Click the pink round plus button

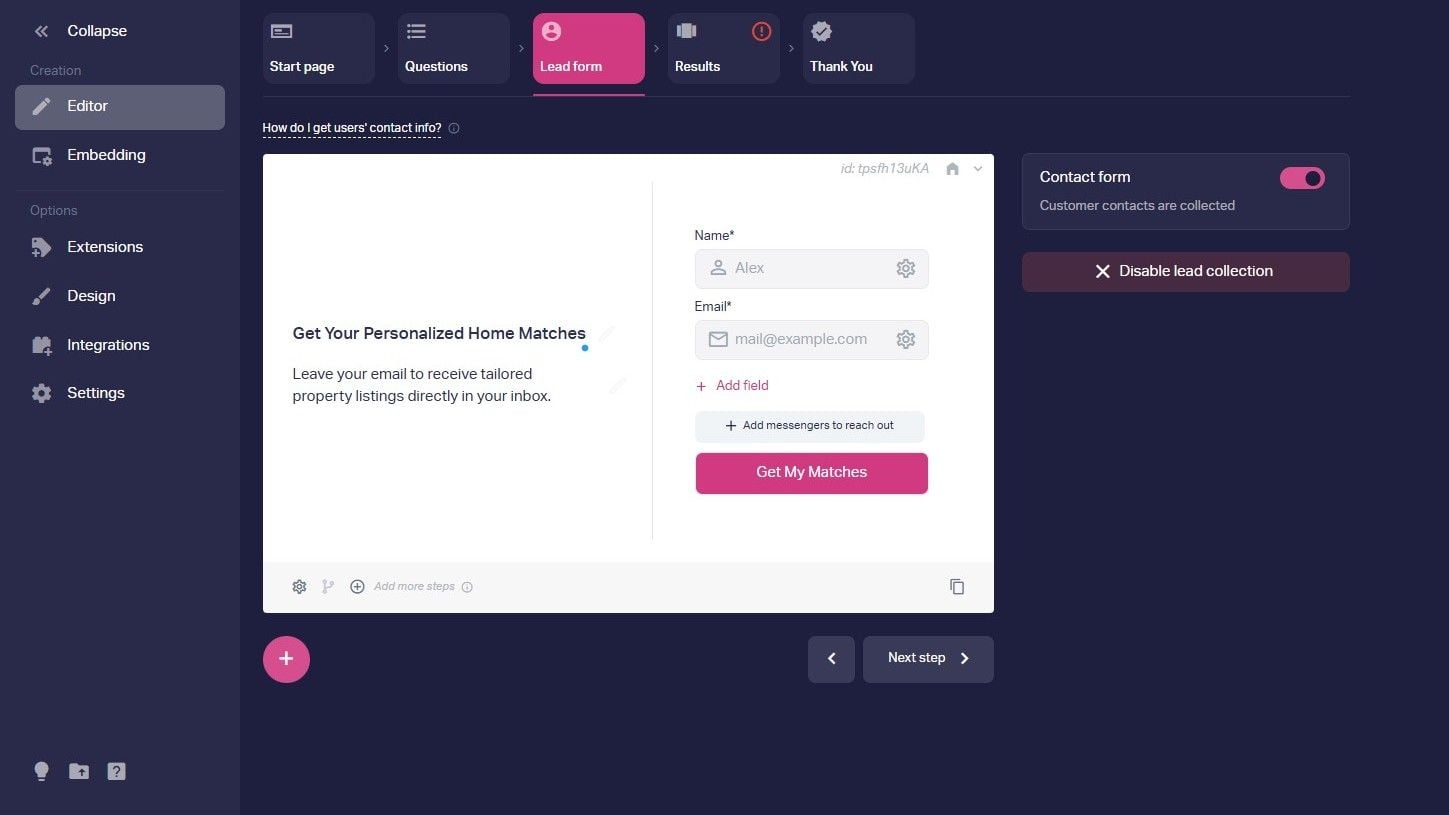[286, 659]
